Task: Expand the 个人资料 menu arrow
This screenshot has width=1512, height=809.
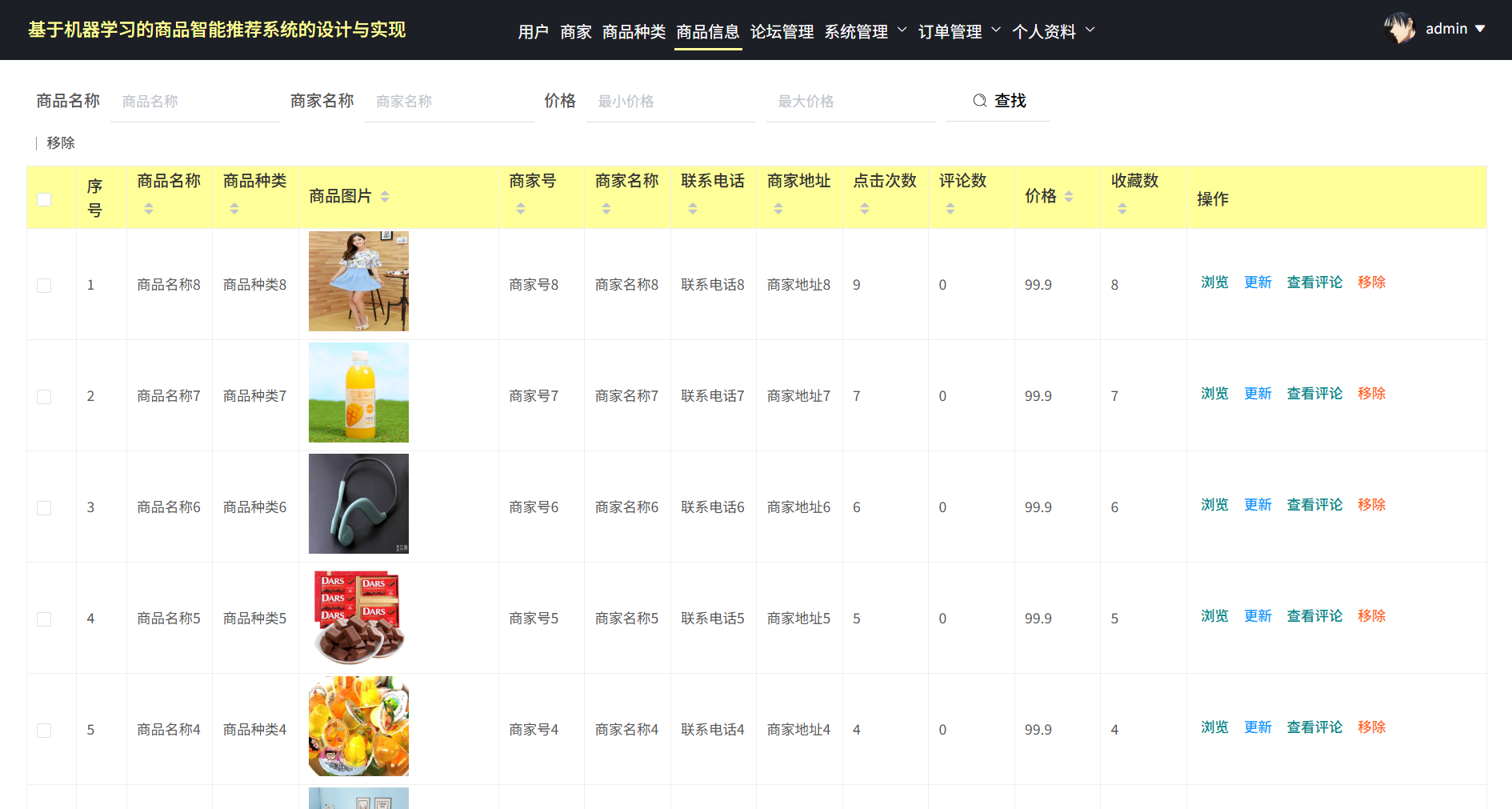Action: point(1090,30)
